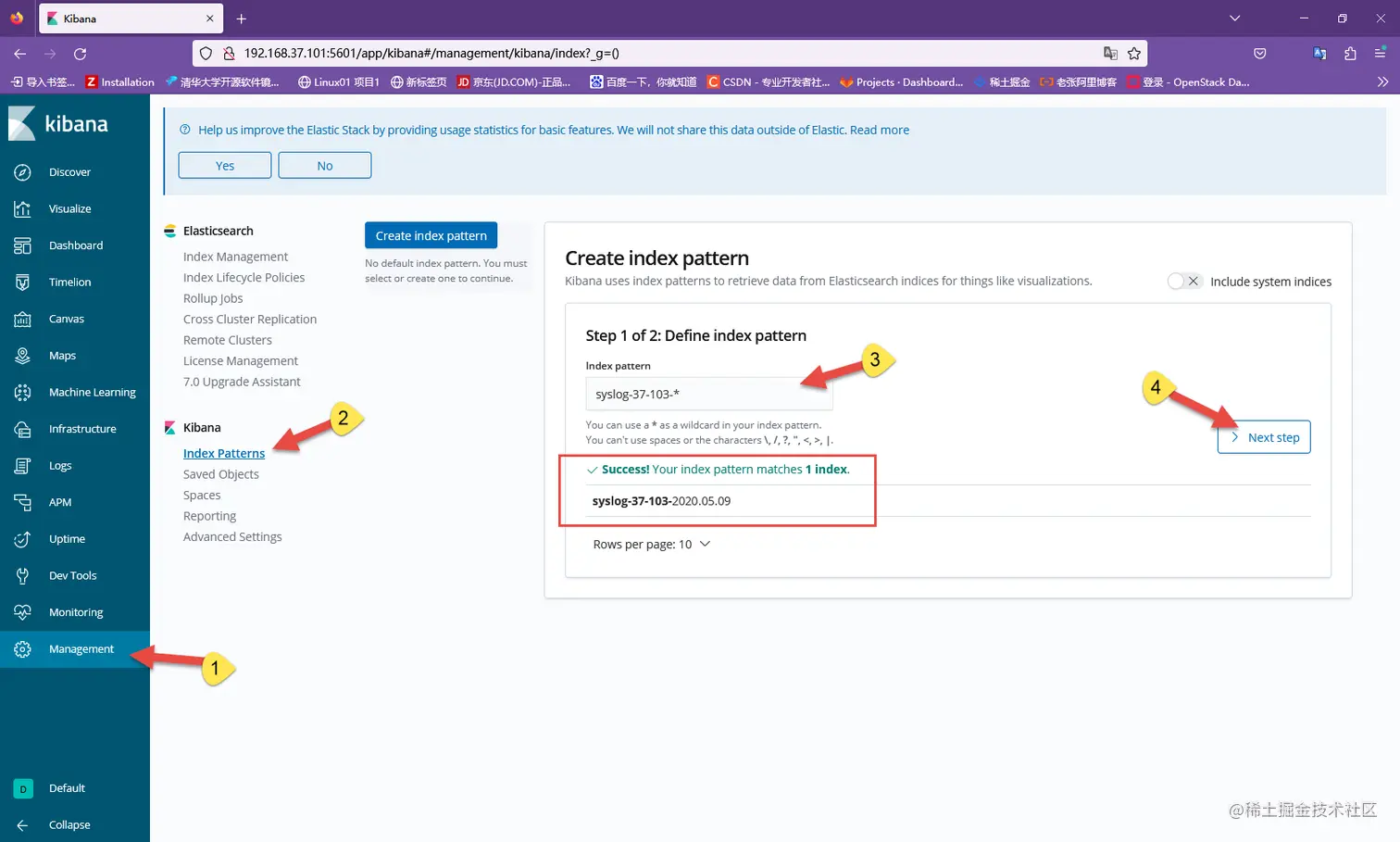The image size is (1400, 842).
Task: Click the Index pattern input field
Action: pyautogui.click(x=709, y=394)
